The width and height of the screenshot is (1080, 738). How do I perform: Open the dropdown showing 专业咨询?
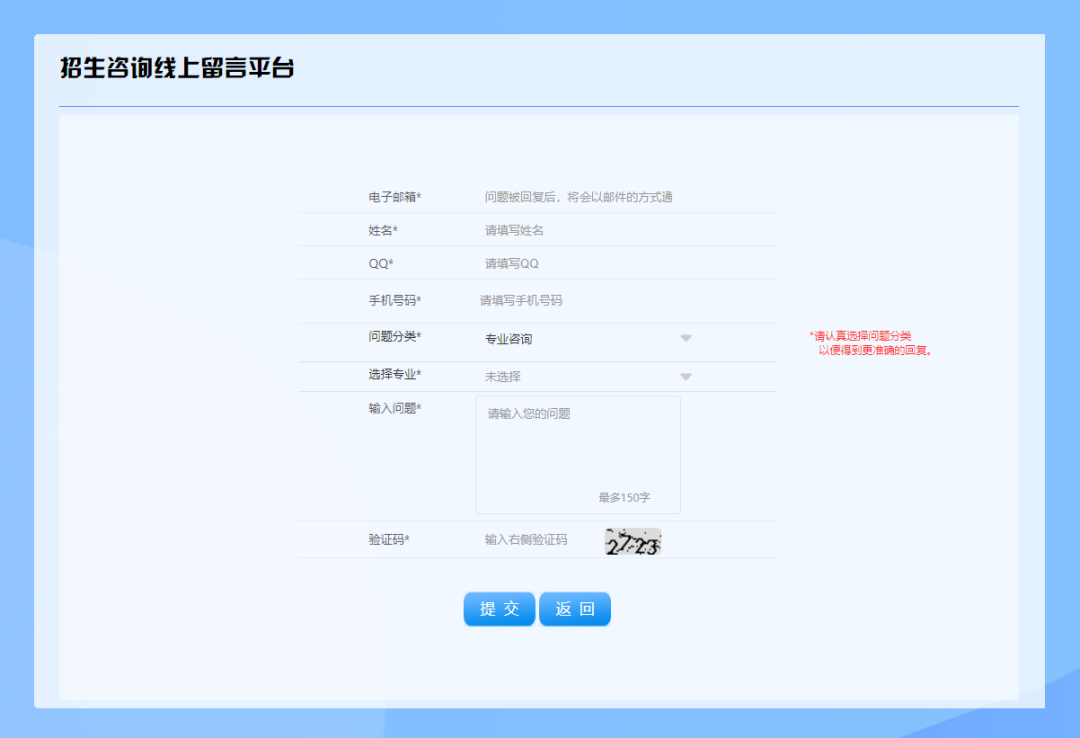(580, 339)
